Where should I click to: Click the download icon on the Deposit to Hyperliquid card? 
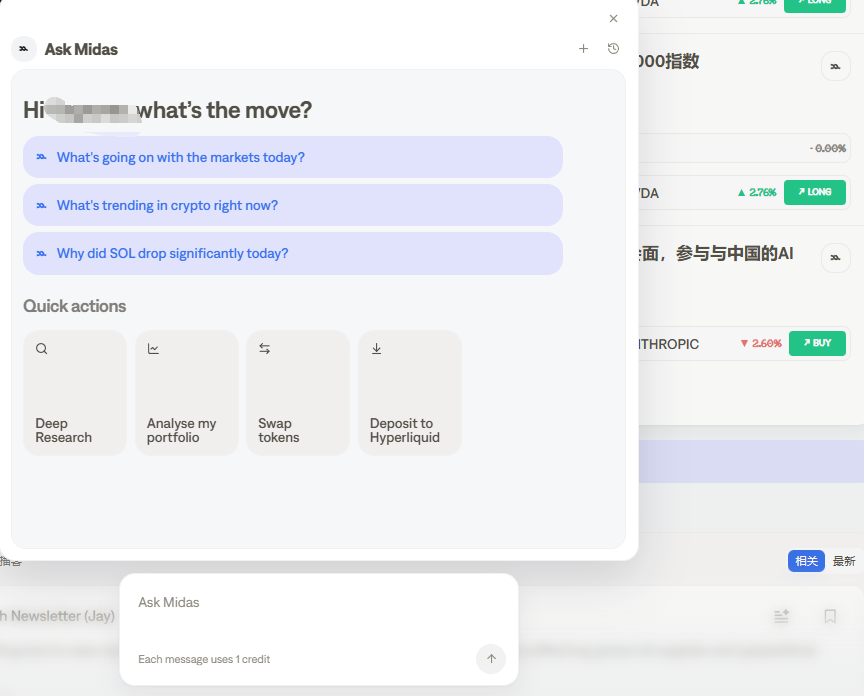click(376, 349)
